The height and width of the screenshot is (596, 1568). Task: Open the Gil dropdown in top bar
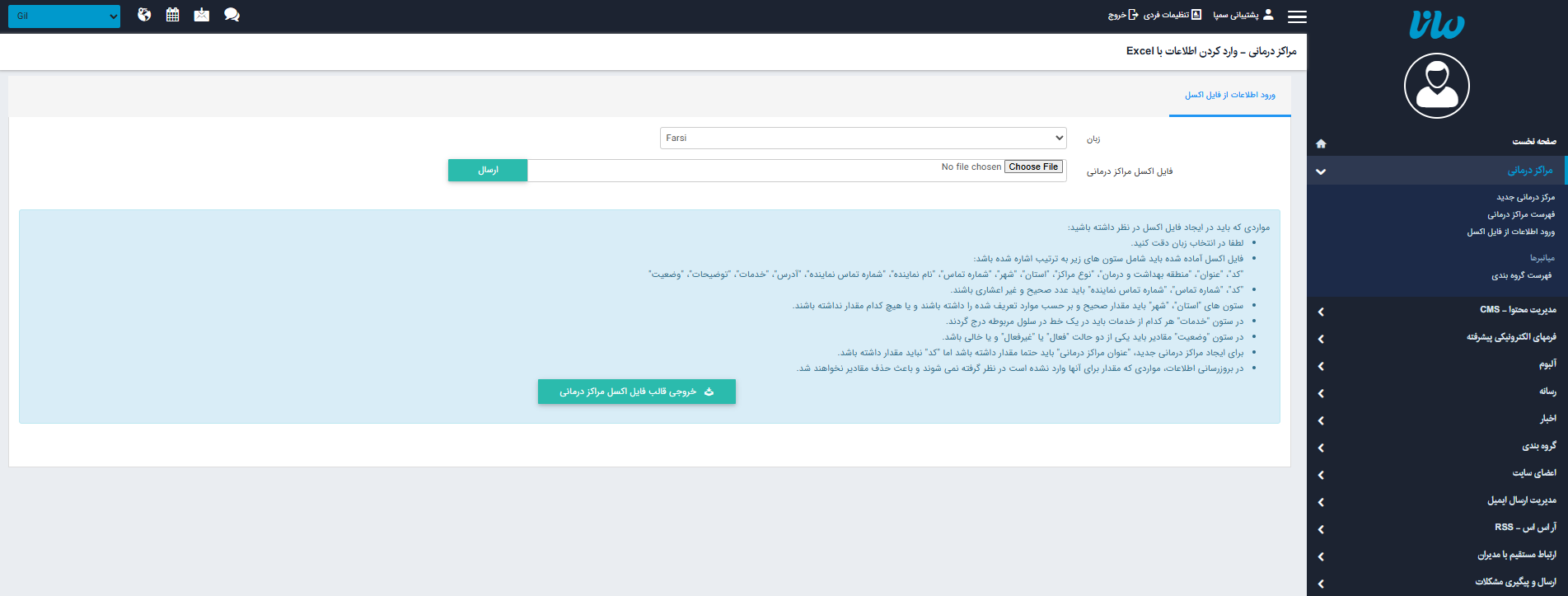pyautogui.click(x=64, y=16)
